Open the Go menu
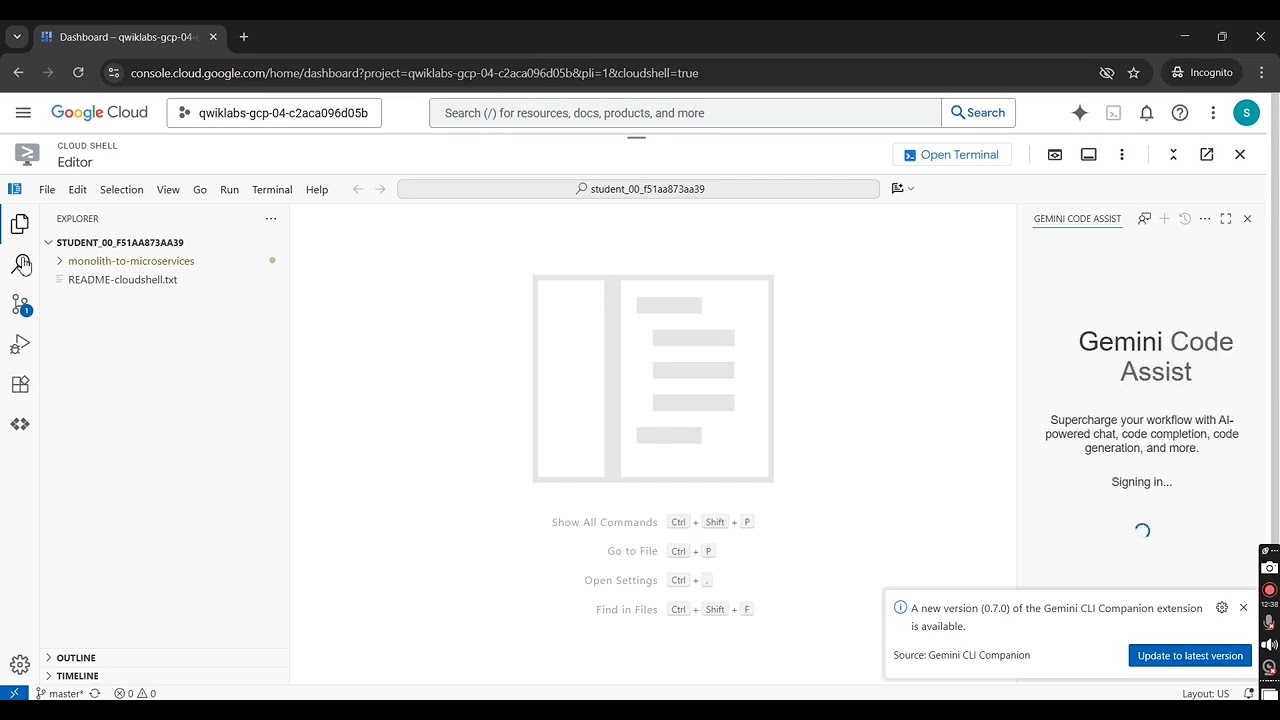This screenshot has width=1280, height=720. pyautogui.click(x=200, y=190)
